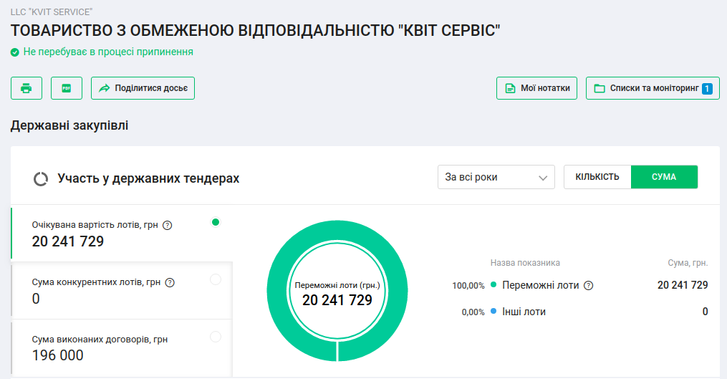Viewport: 727px width, 379px height.
Task: Click the Поділитися досьє share button
Action: (143, 88)
